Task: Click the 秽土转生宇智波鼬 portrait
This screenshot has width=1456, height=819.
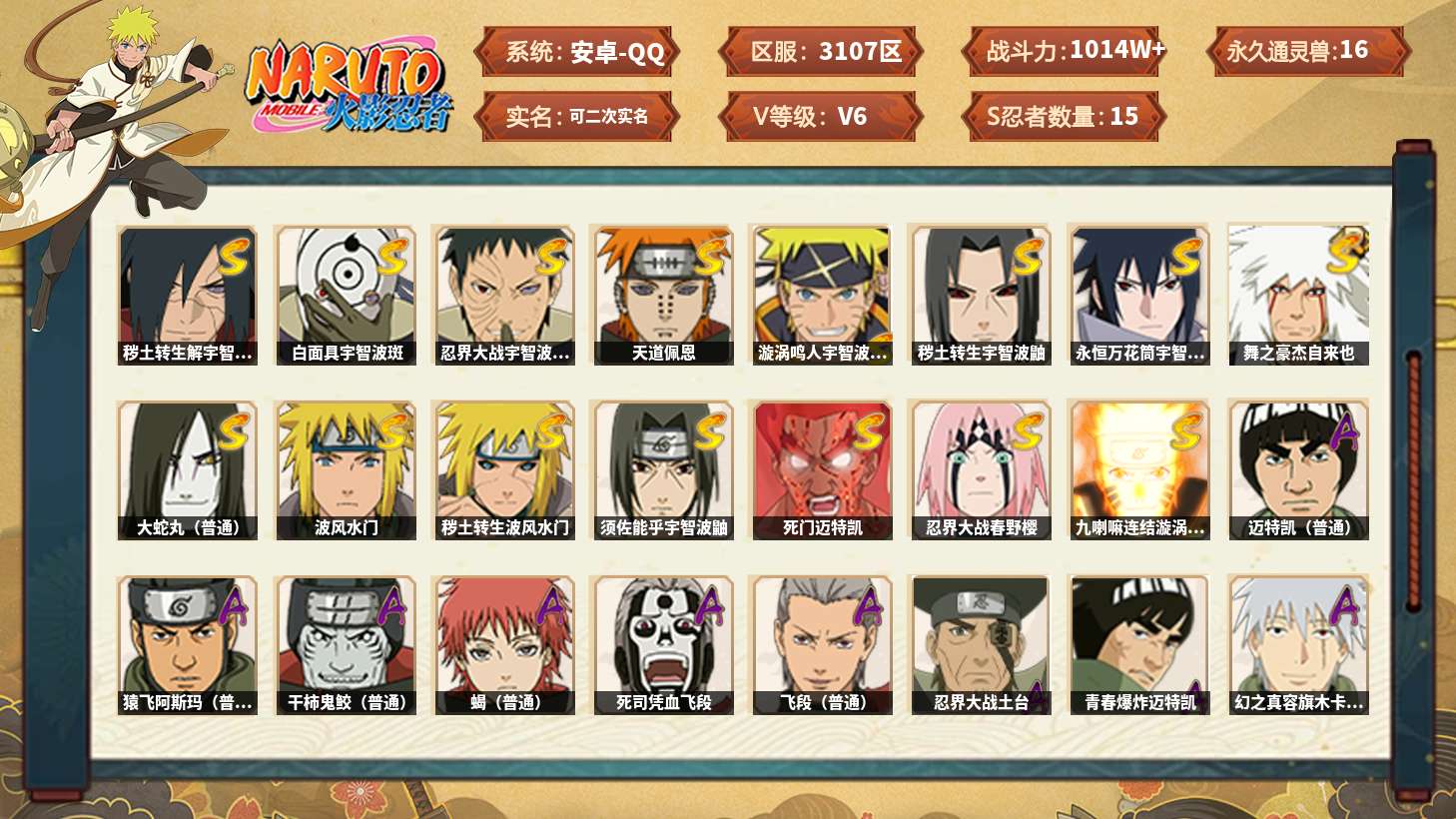Action: click(x=981, y=295)
